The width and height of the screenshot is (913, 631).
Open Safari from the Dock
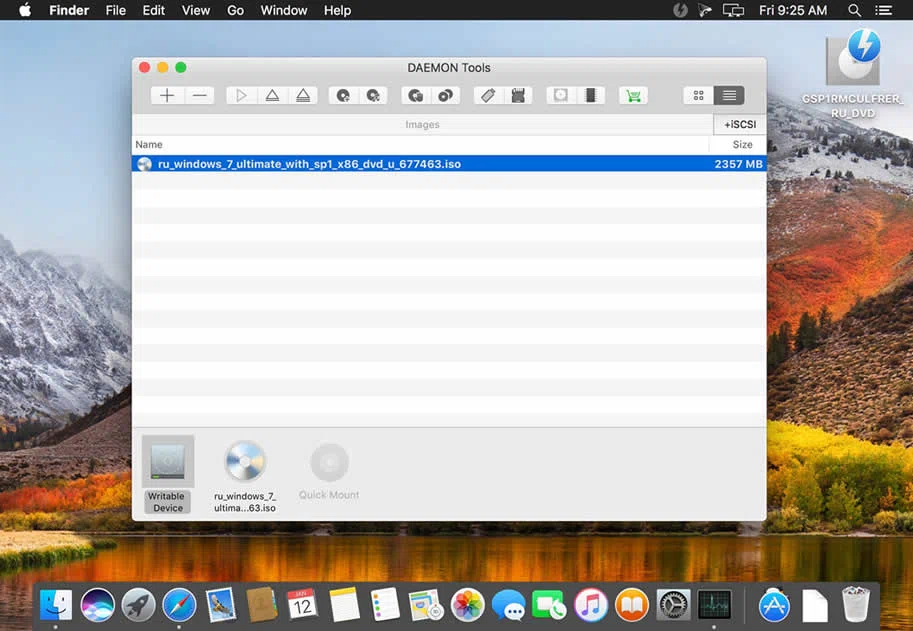(179, 605)
